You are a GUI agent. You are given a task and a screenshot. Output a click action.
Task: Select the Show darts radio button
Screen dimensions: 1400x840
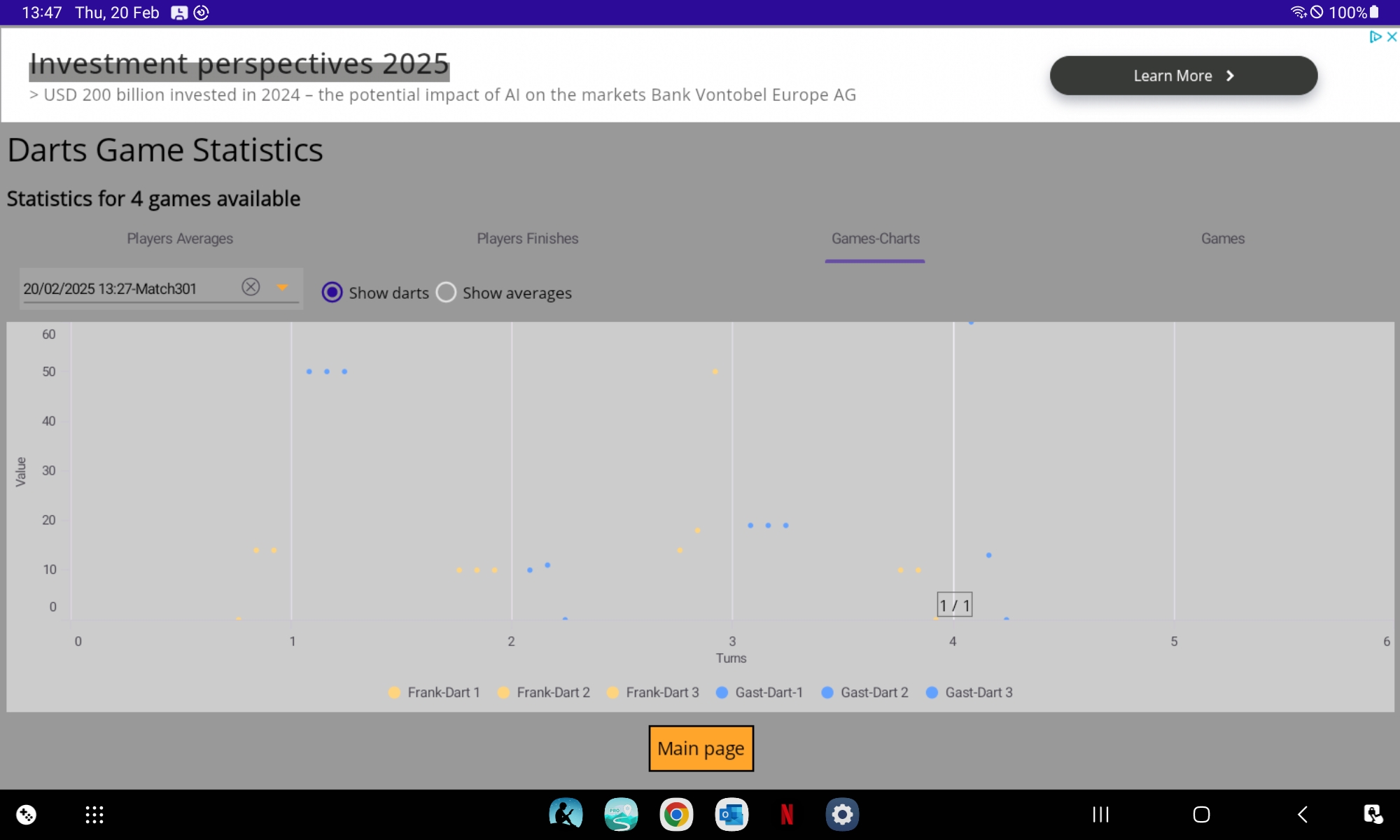[332, 293]
